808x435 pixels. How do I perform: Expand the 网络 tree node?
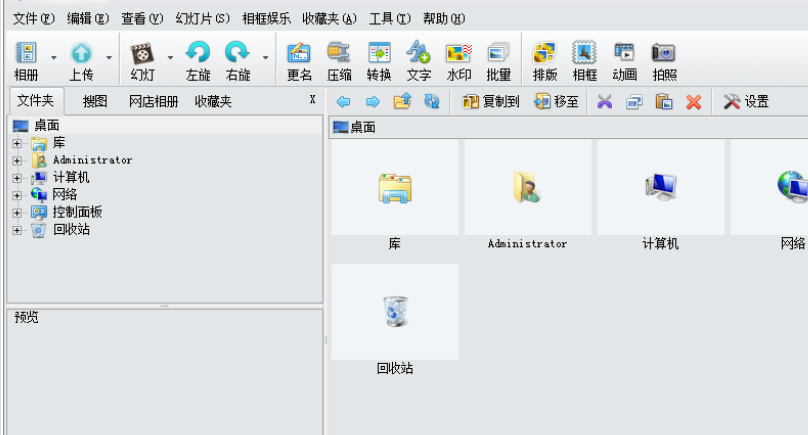(17, 196)
